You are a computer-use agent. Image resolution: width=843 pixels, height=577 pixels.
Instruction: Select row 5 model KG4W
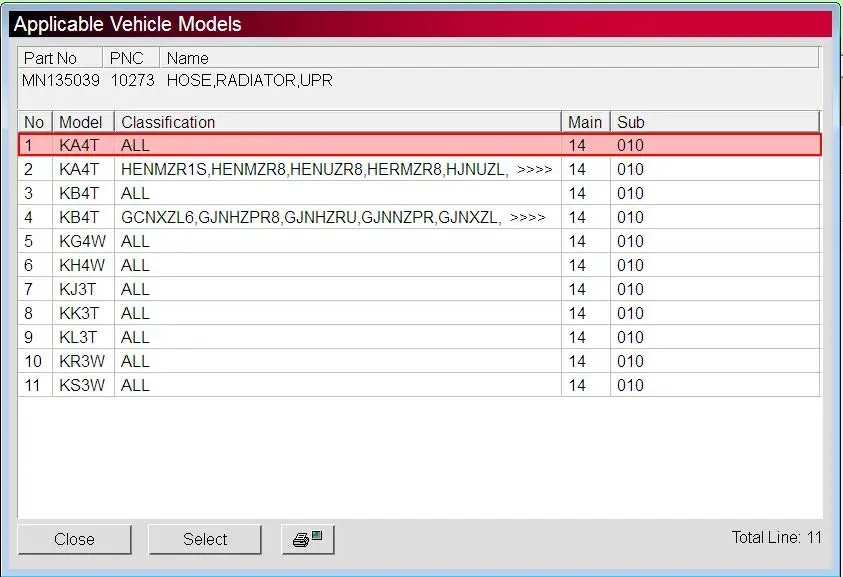coord(82,241)
